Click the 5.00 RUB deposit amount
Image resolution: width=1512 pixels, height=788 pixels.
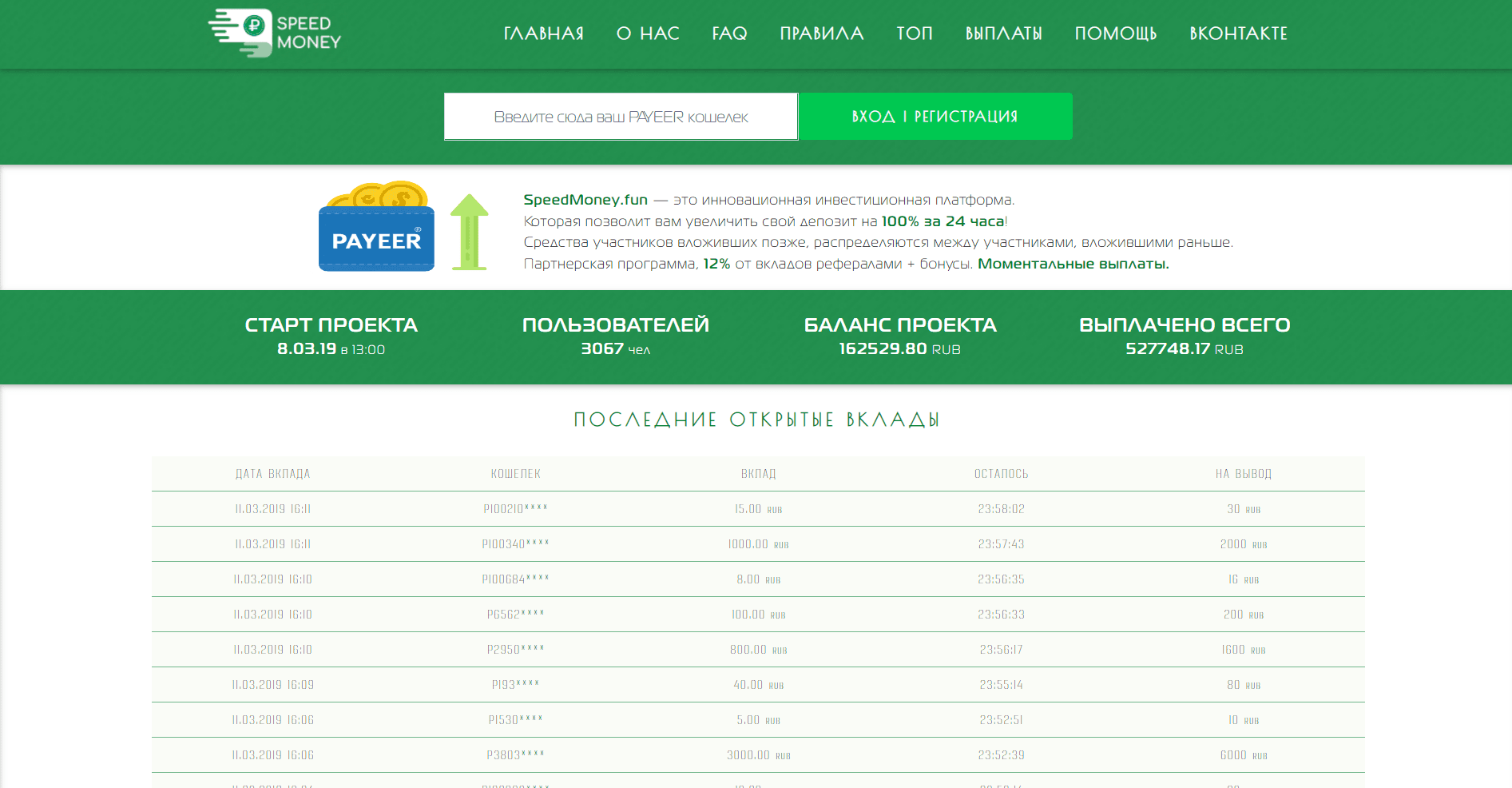[759, 720]
